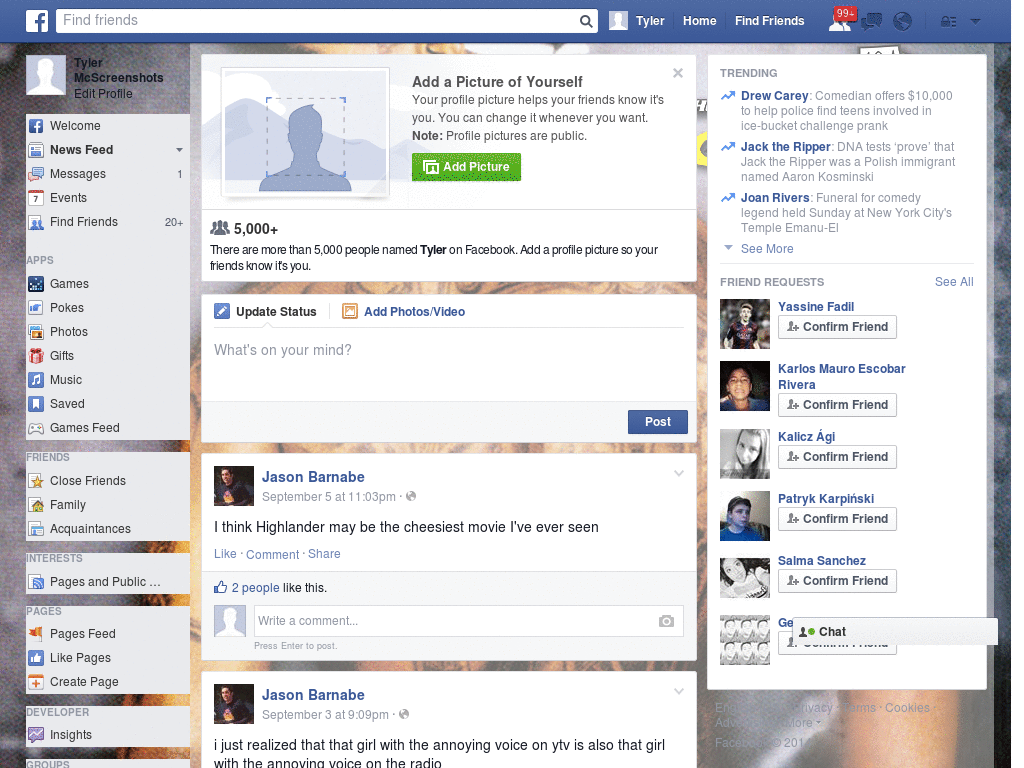Confirm friend request from Patryk Karpiński
This screenshot has width=1024, height=768.
837,519
